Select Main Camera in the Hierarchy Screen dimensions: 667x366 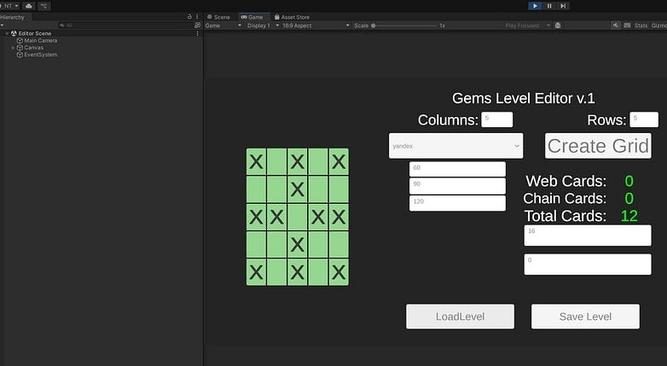40,40
